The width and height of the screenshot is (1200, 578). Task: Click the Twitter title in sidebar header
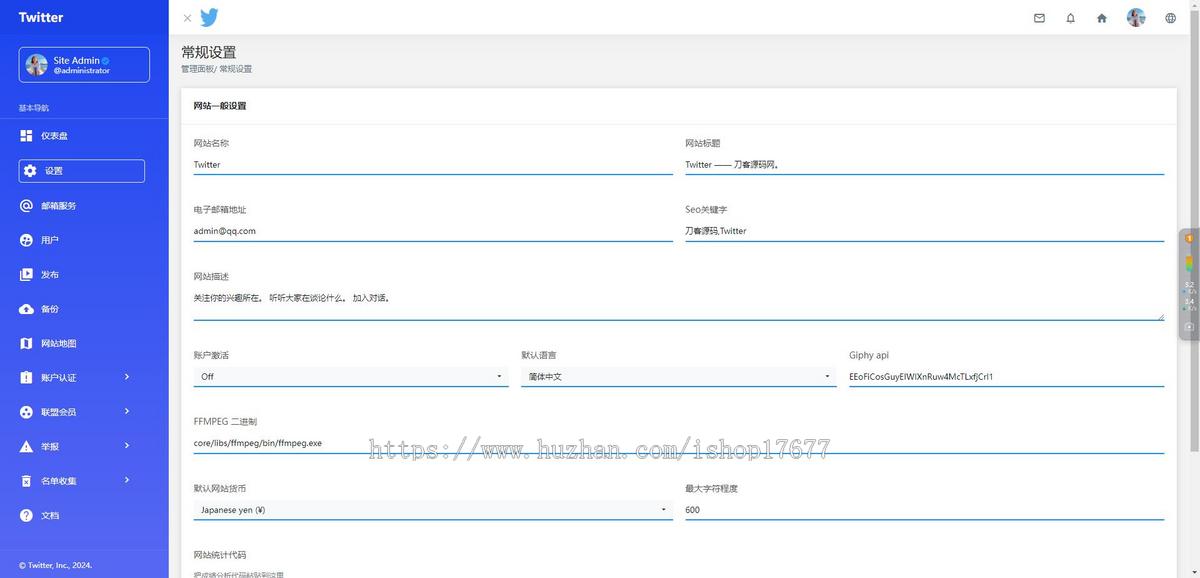[41, 17]
